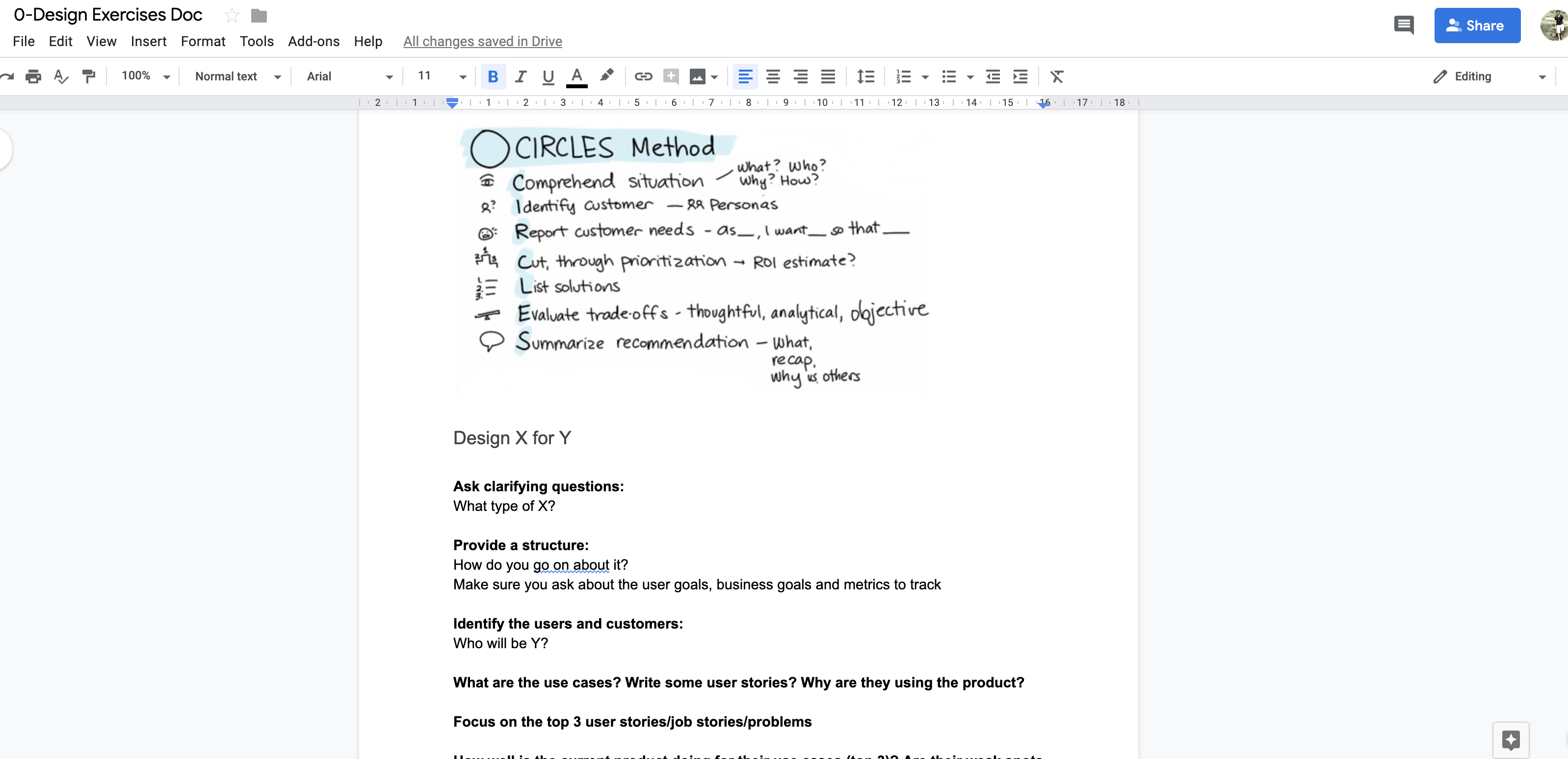The image size is (1568, 759).
Task: Open the Format menu
Action: pos(203,41)
